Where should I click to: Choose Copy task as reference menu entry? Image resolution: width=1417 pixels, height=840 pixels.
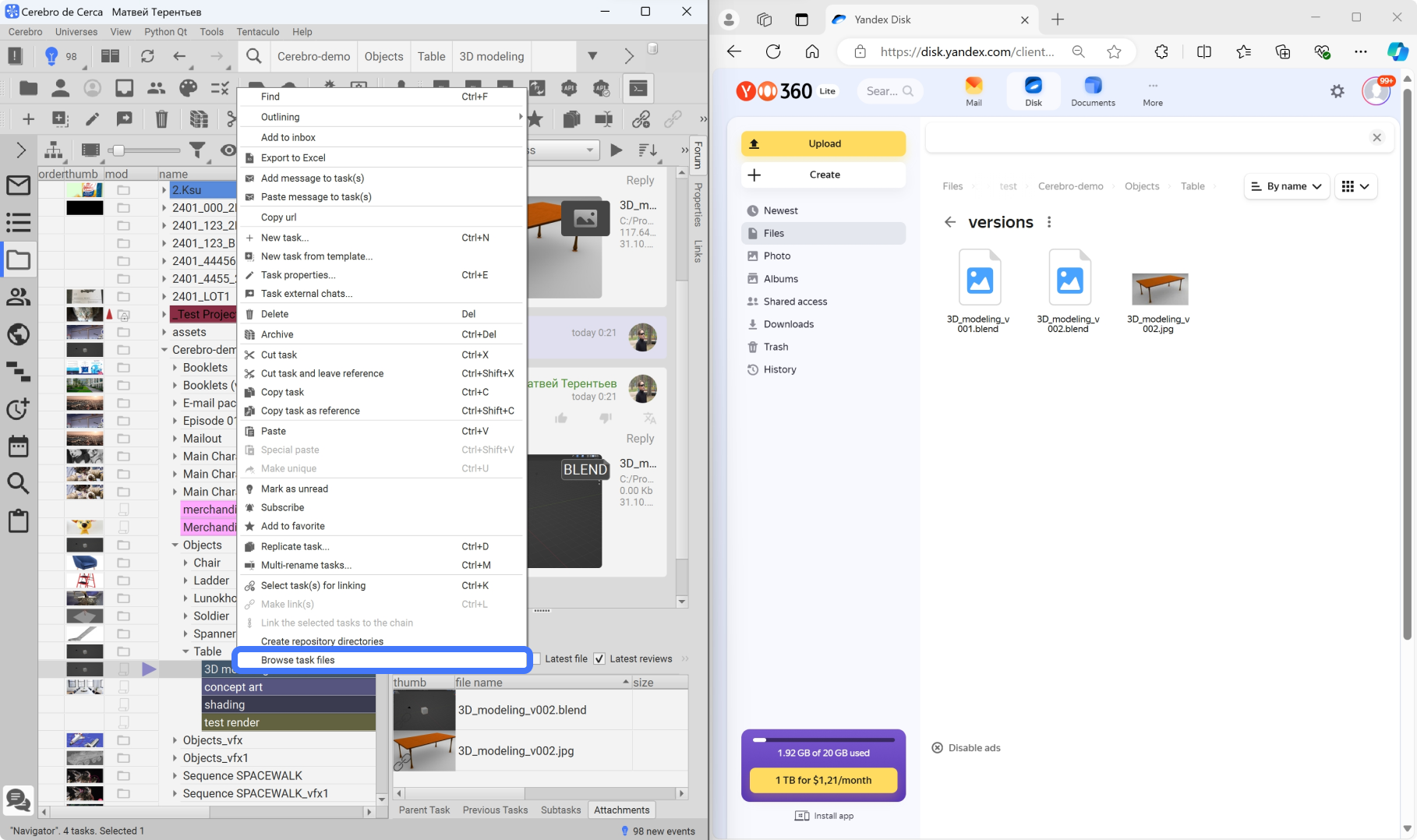tap(382, 411)
